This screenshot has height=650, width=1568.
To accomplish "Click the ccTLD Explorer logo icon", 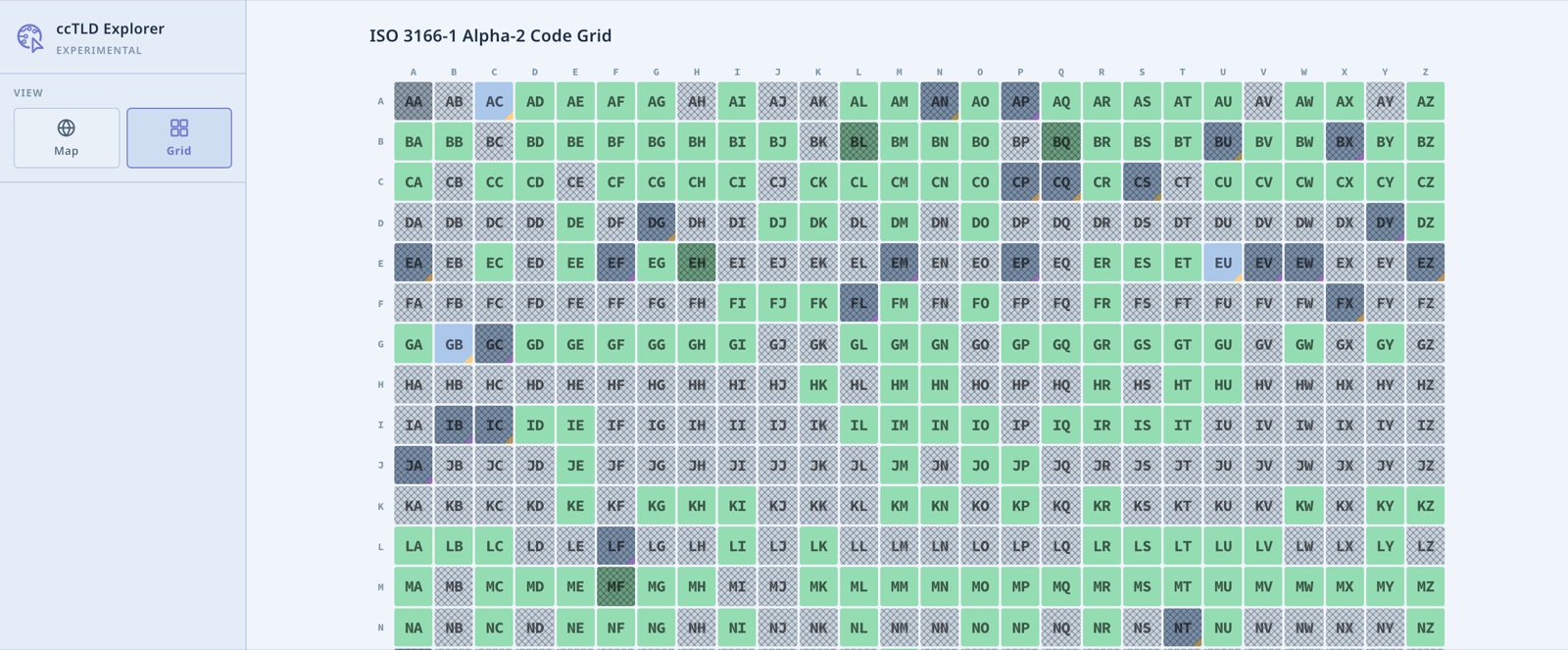I will pos(30,38).
